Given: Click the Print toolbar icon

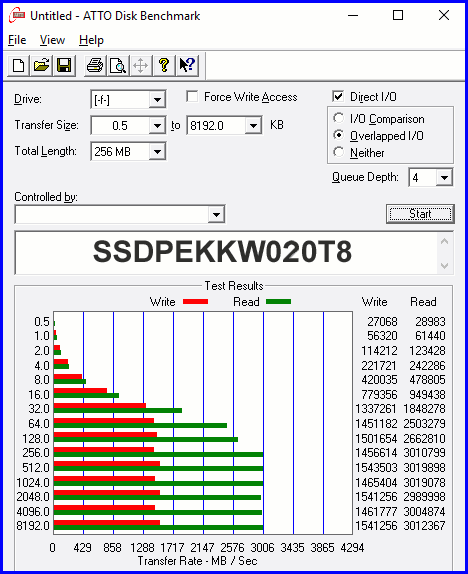Looking at the screenshot, I should pyautogui.click(x=95, y=66).
